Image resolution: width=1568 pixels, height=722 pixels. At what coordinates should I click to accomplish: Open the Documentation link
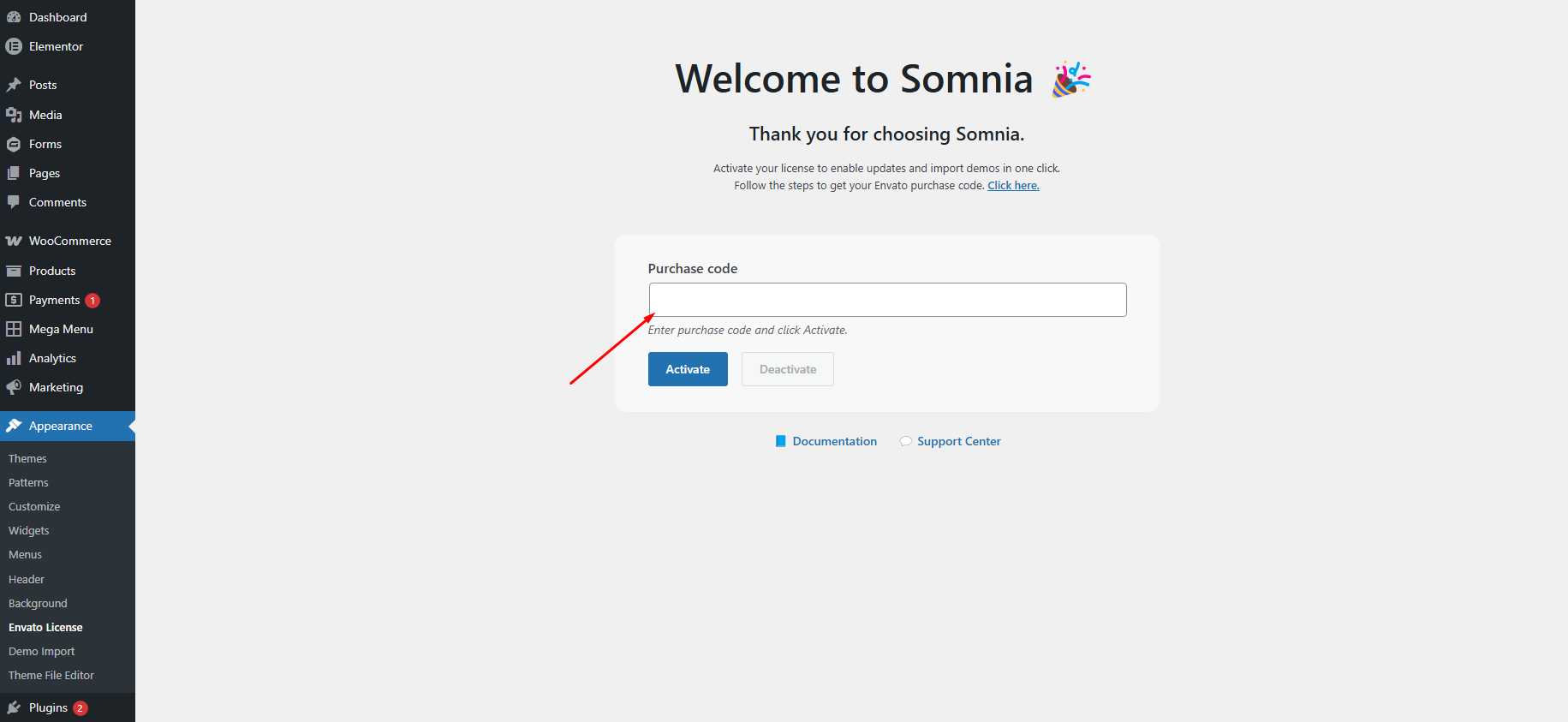pos(834,441)
